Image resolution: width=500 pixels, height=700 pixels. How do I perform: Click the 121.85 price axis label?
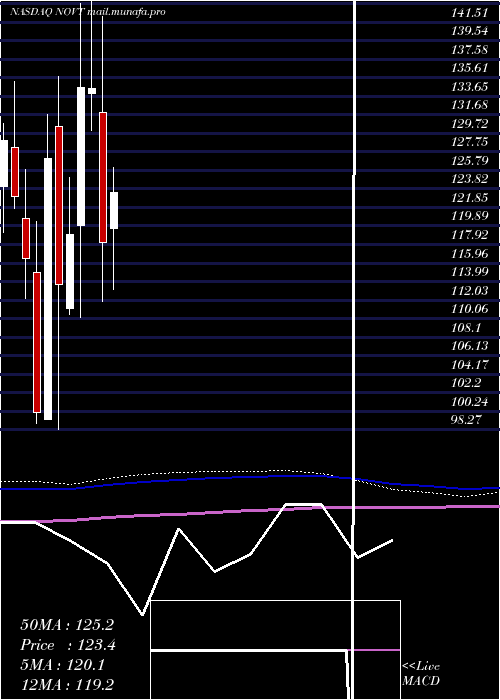(x=470, y=198)
